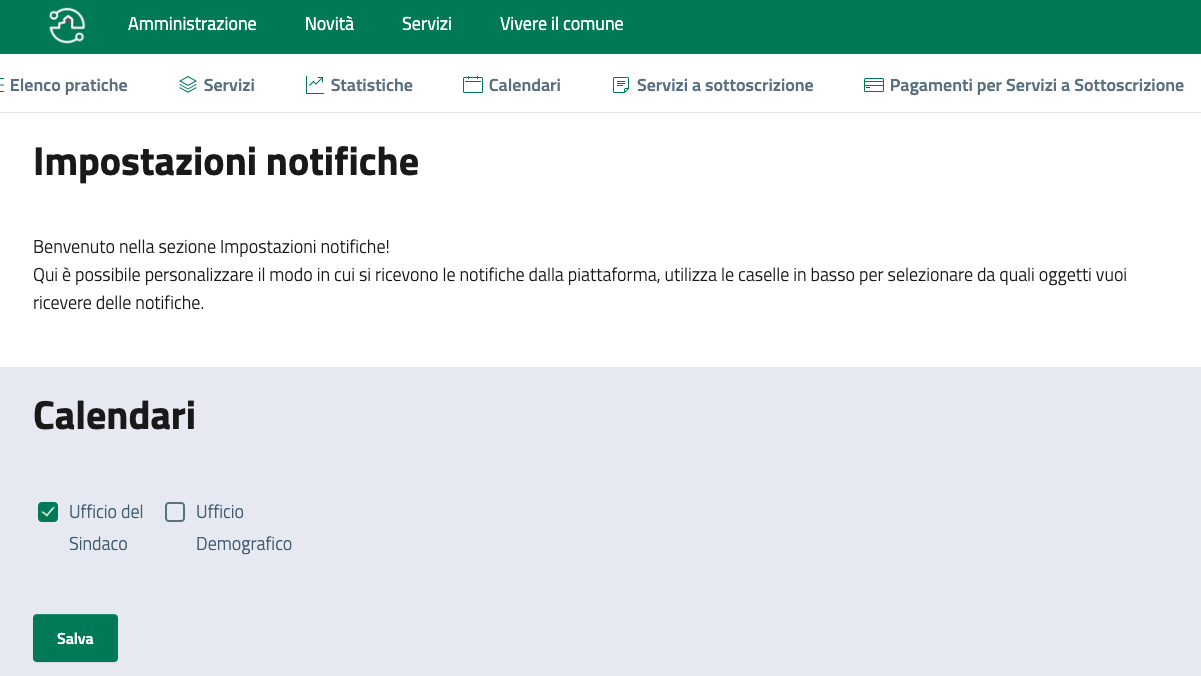Open the Servizi a sottoscrizione text link
The height and width of the screenshot is (676, 1201).
pos(725,85)
